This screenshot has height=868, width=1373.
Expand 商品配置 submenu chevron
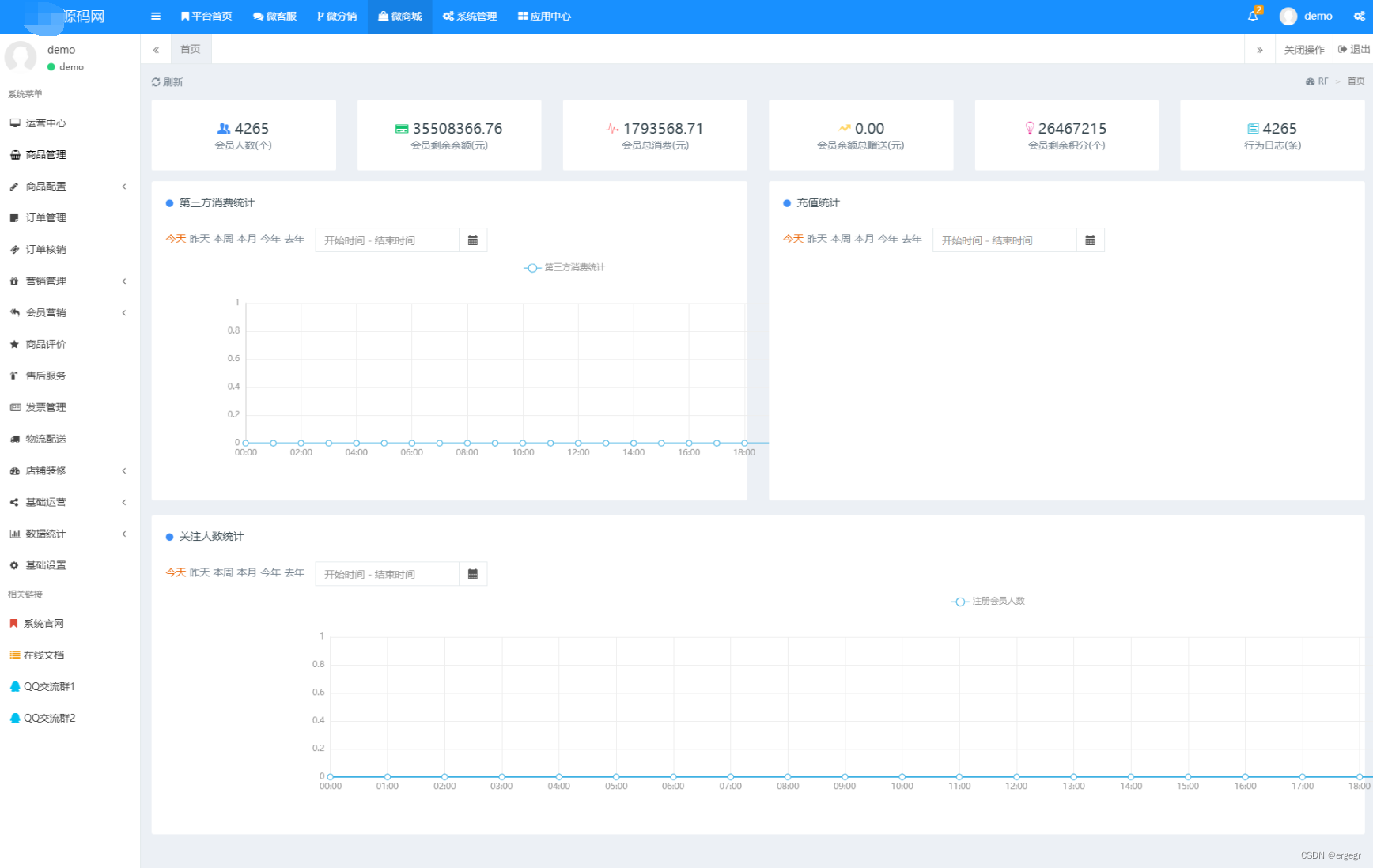124,187
